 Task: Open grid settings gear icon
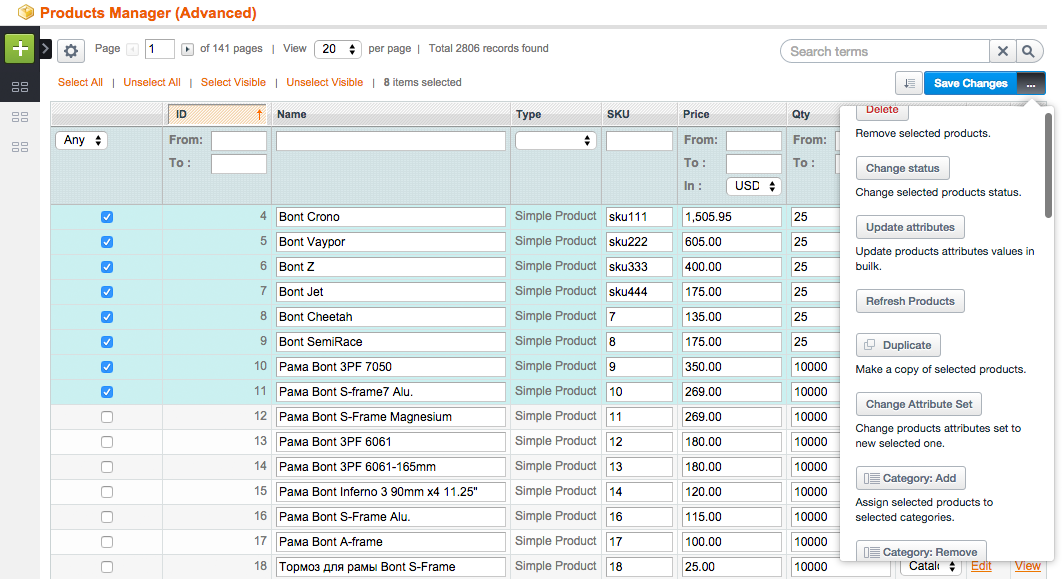[70, 51]
